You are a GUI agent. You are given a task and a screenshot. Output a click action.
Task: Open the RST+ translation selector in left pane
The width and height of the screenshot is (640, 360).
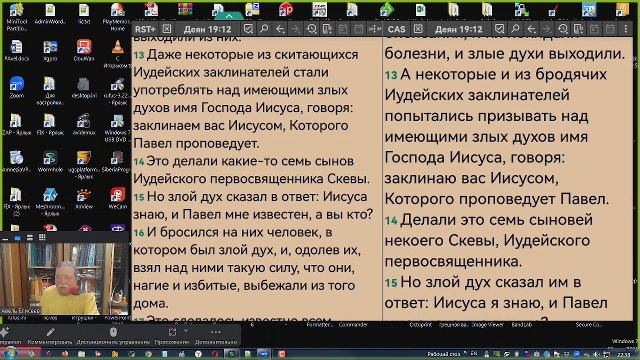[x=145, y=29]
